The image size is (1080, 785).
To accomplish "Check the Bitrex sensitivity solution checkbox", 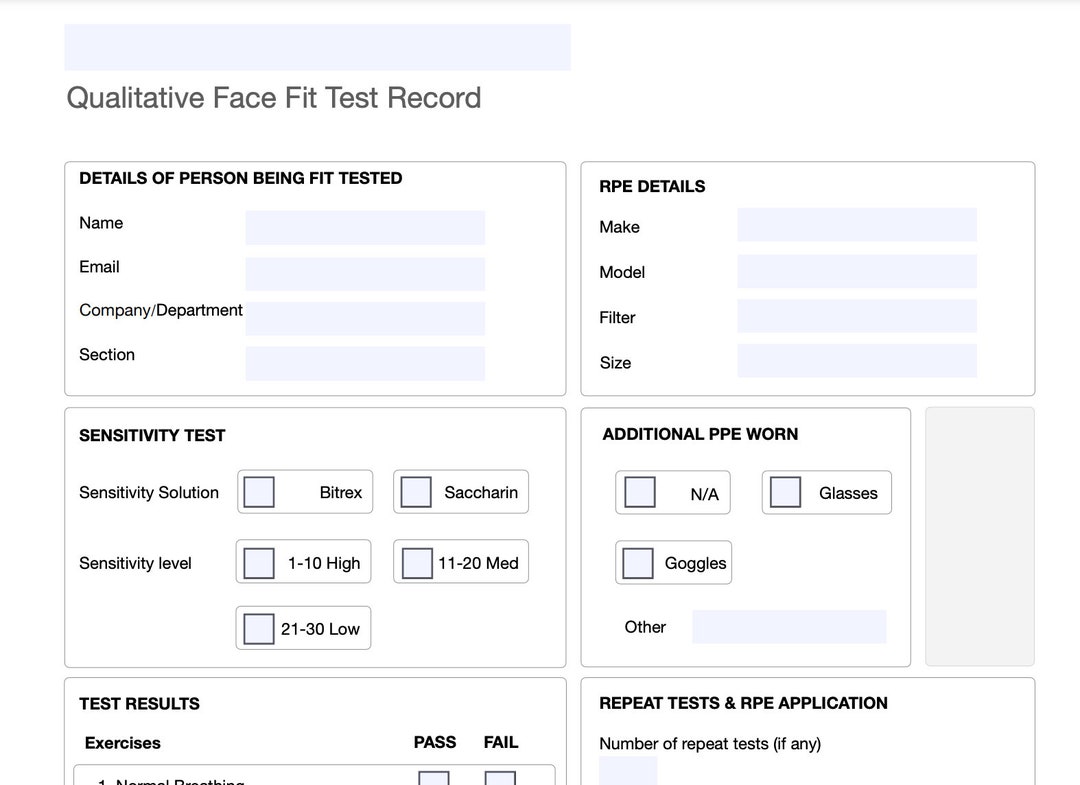I will click(258, 491).
